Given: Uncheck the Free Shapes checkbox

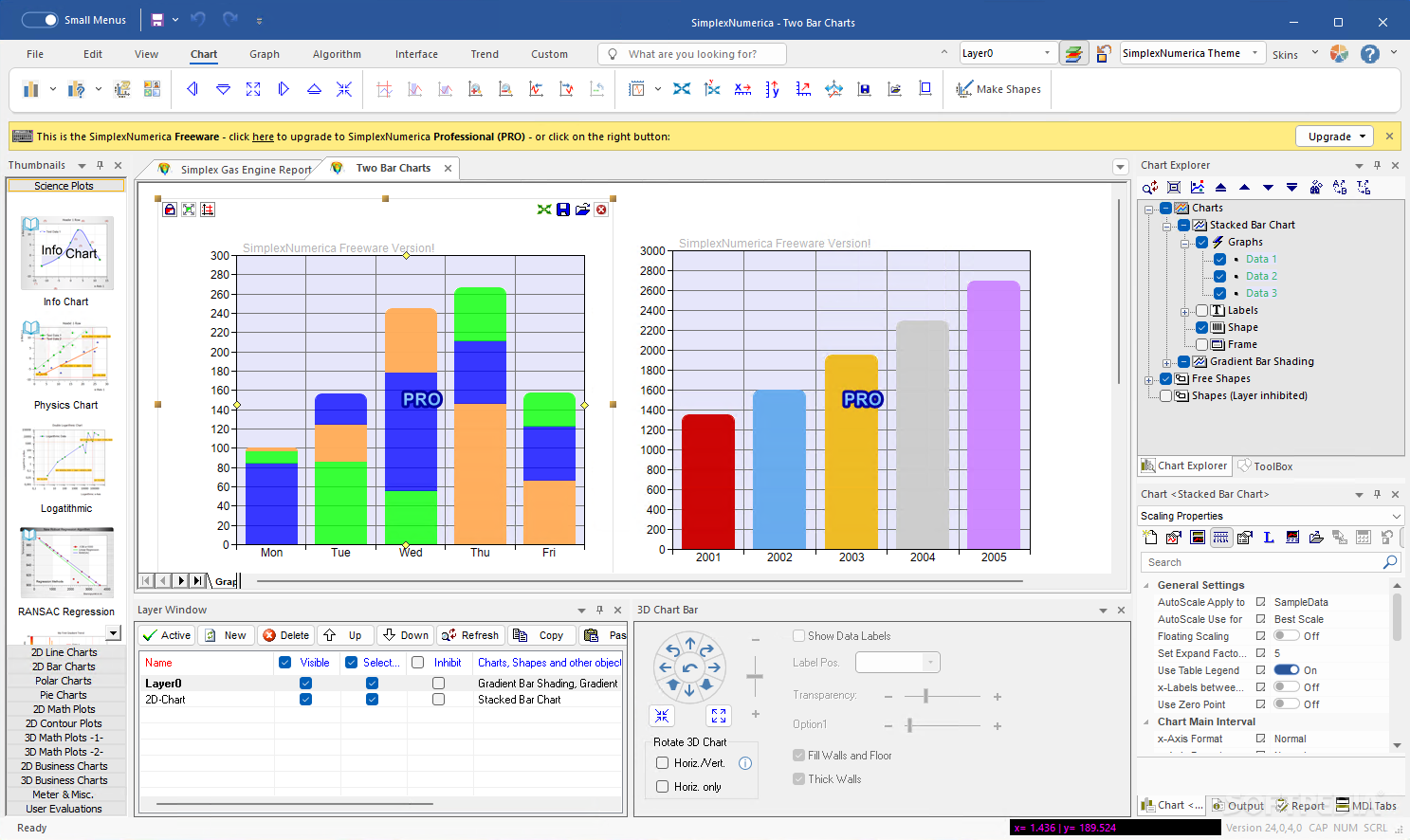Looking at the screenshot, I should (1166, 378).
